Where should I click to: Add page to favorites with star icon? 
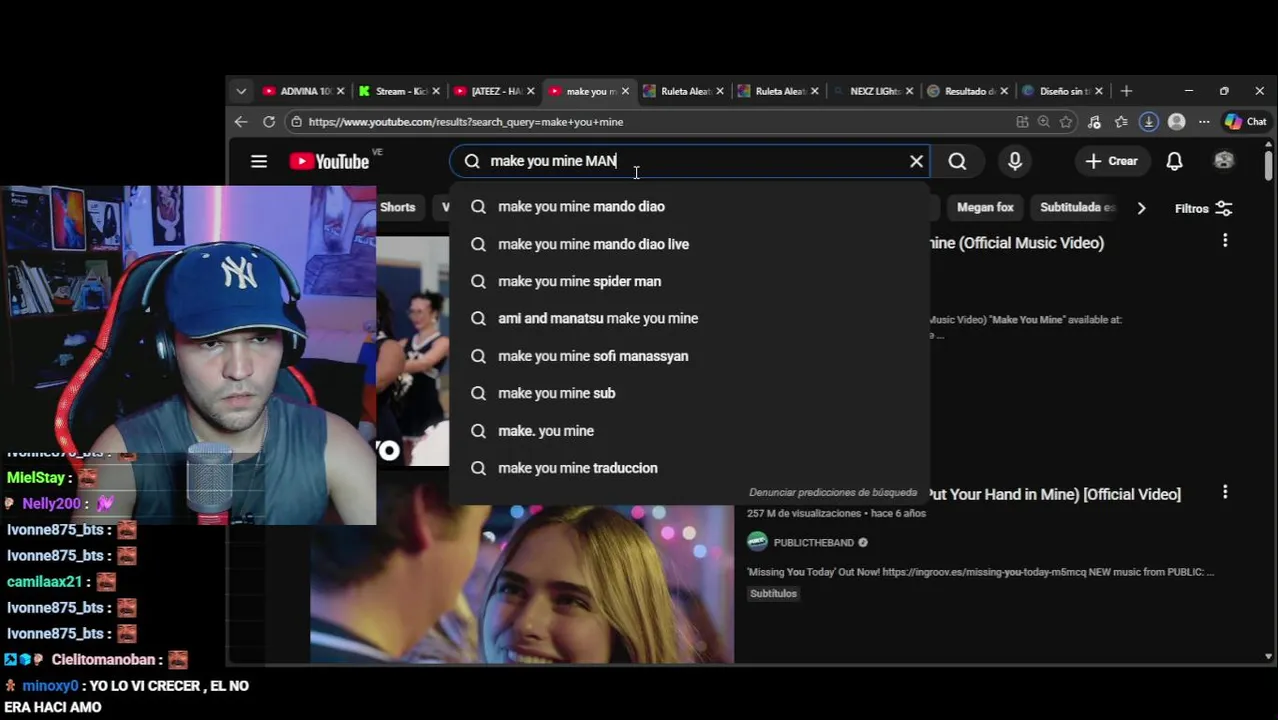[x=1066, y=122]
